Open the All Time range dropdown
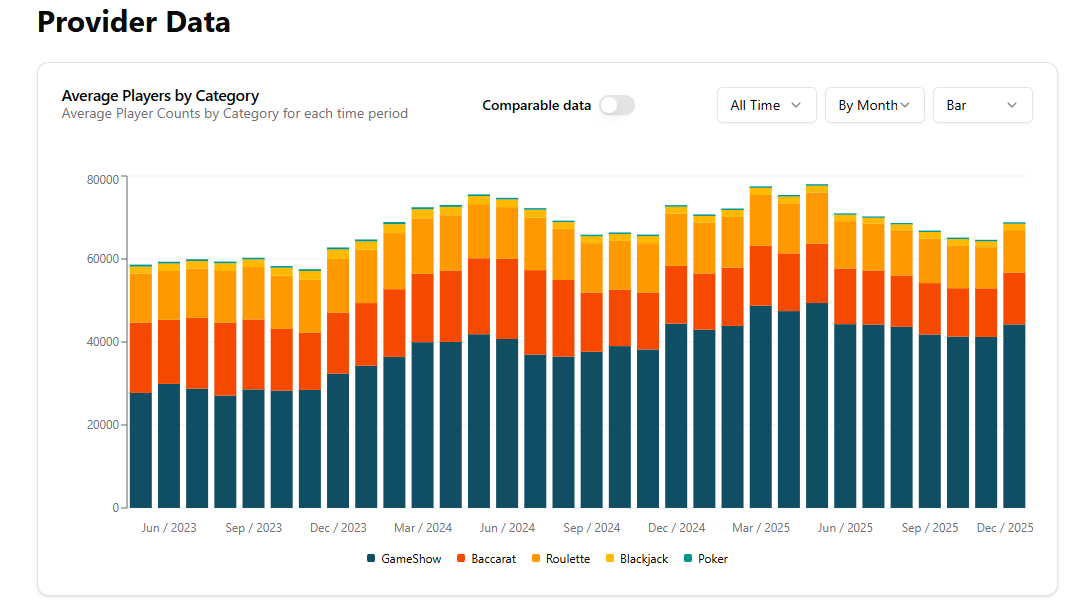1073x615 pixels. 766,105
